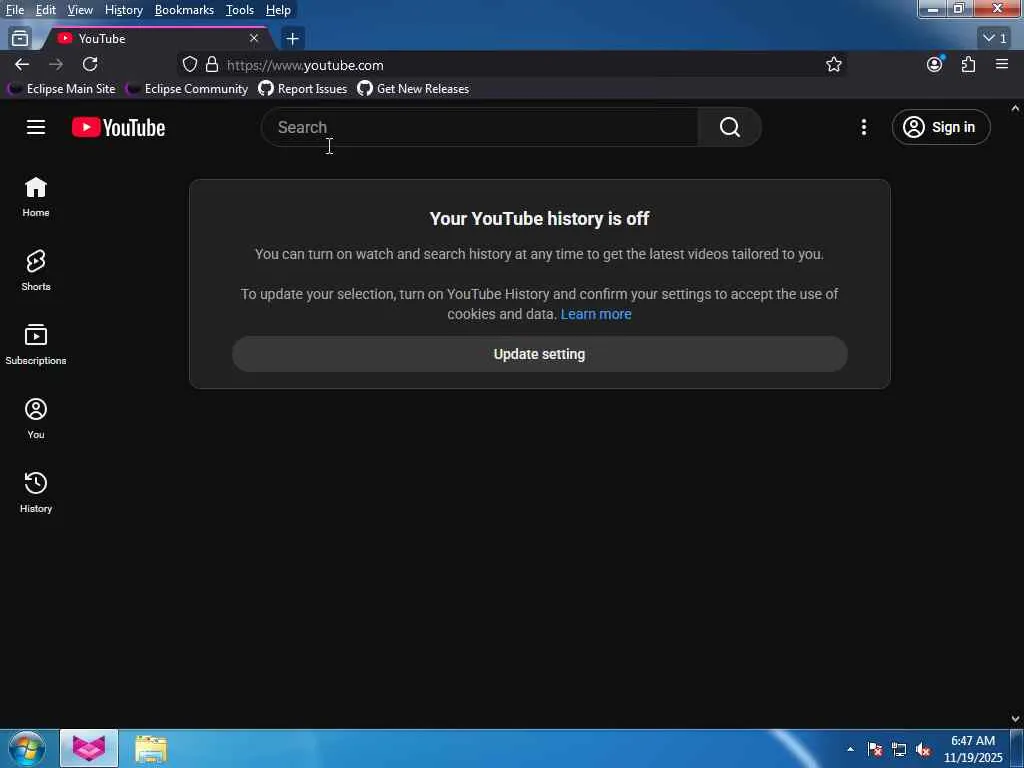Show hidden system tray icons
Viewport: 1024px width, 768px height.
[x=850, y=749]
